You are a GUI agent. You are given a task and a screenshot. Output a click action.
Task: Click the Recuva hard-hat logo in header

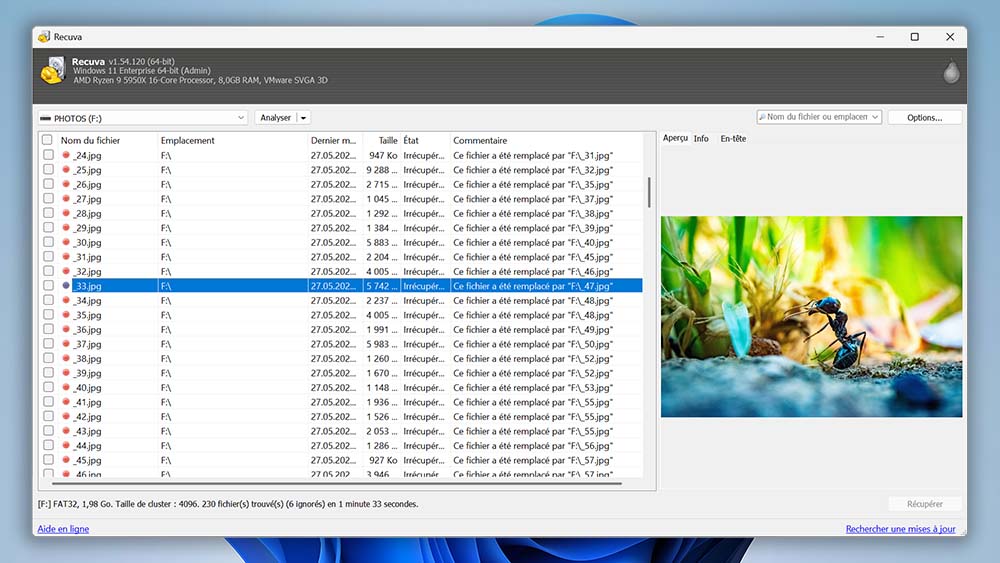pyautogui.click(x=53, y=71)
